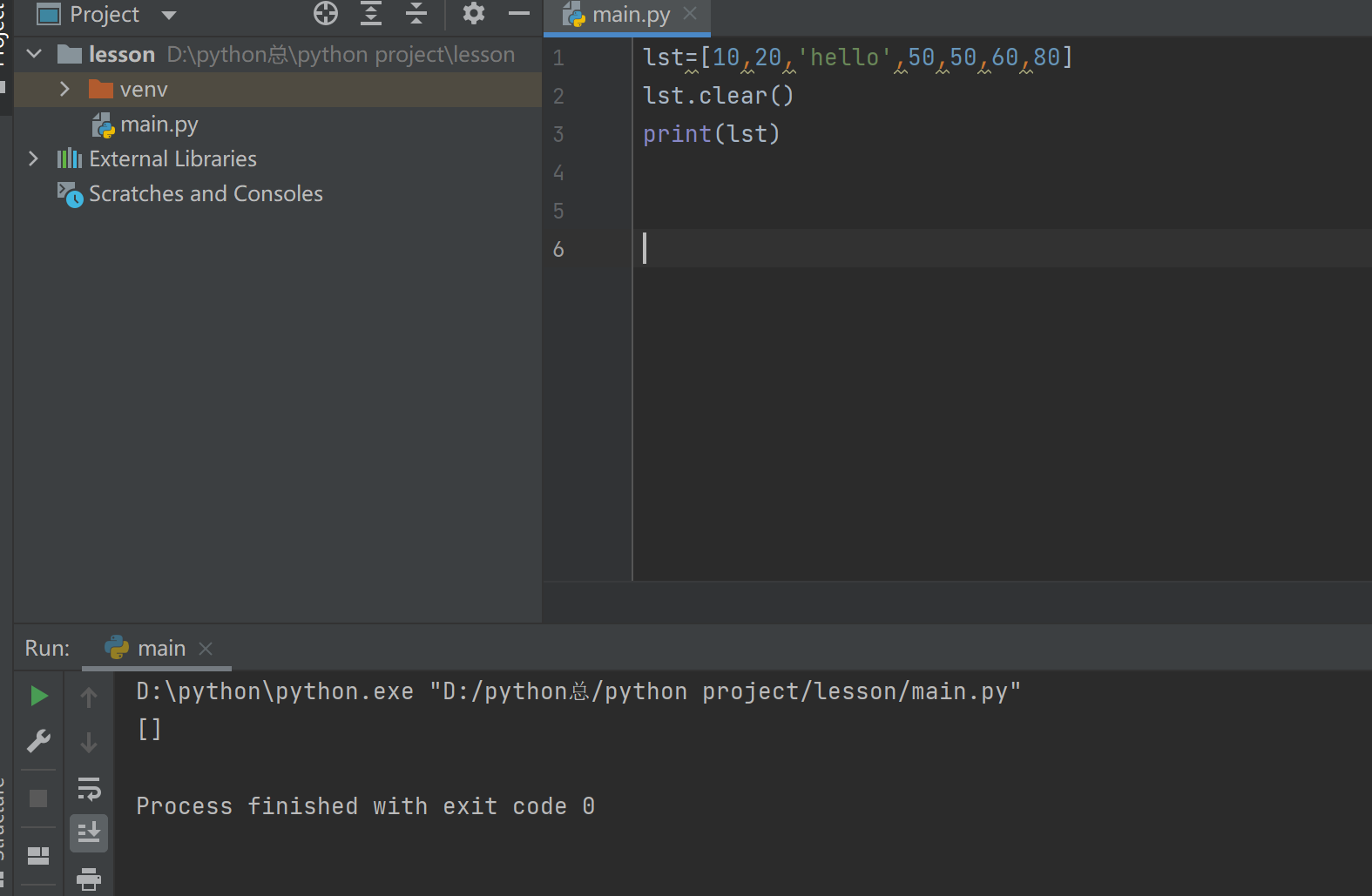Close the main.py editor tab
The width and height of the screenshot is (1372, 896).
point(690,13)
